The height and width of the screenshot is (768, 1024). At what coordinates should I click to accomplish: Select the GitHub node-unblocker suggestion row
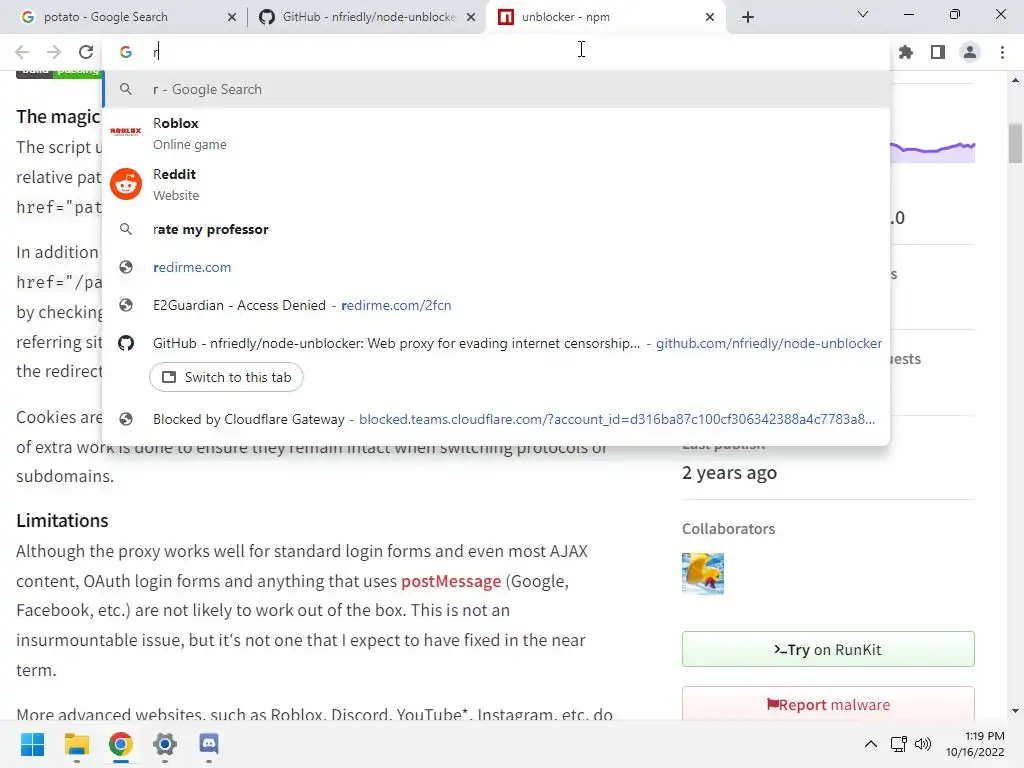[496, 343]
